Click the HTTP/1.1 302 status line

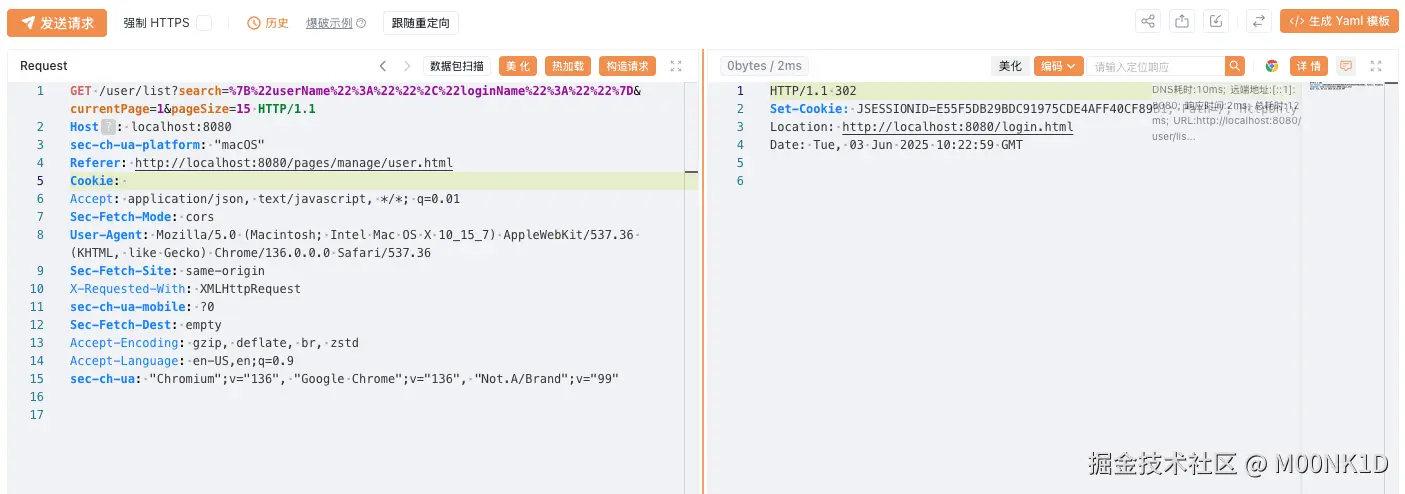click(813, 91)
